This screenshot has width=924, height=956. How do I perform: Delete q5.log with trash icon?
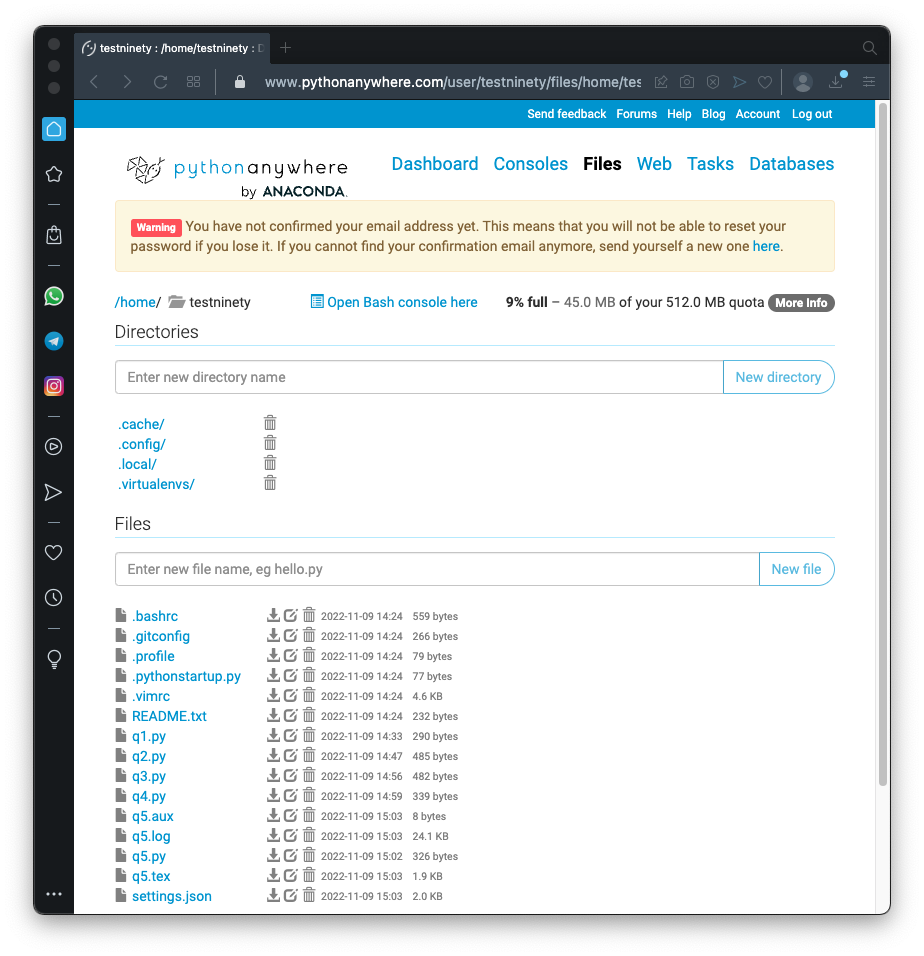[x=309, y=835]
